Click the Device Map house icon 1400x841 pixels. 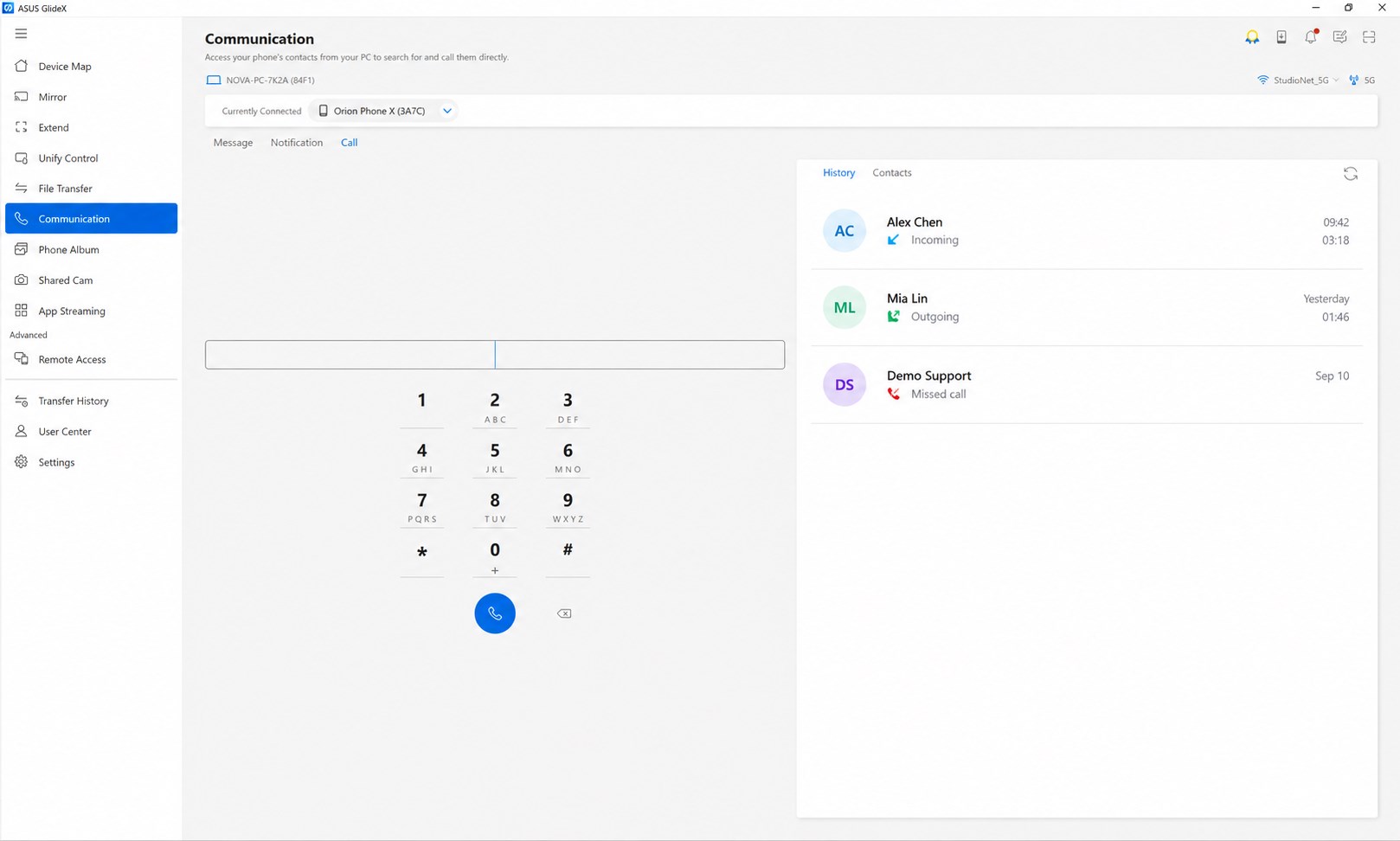click(22, 66)
